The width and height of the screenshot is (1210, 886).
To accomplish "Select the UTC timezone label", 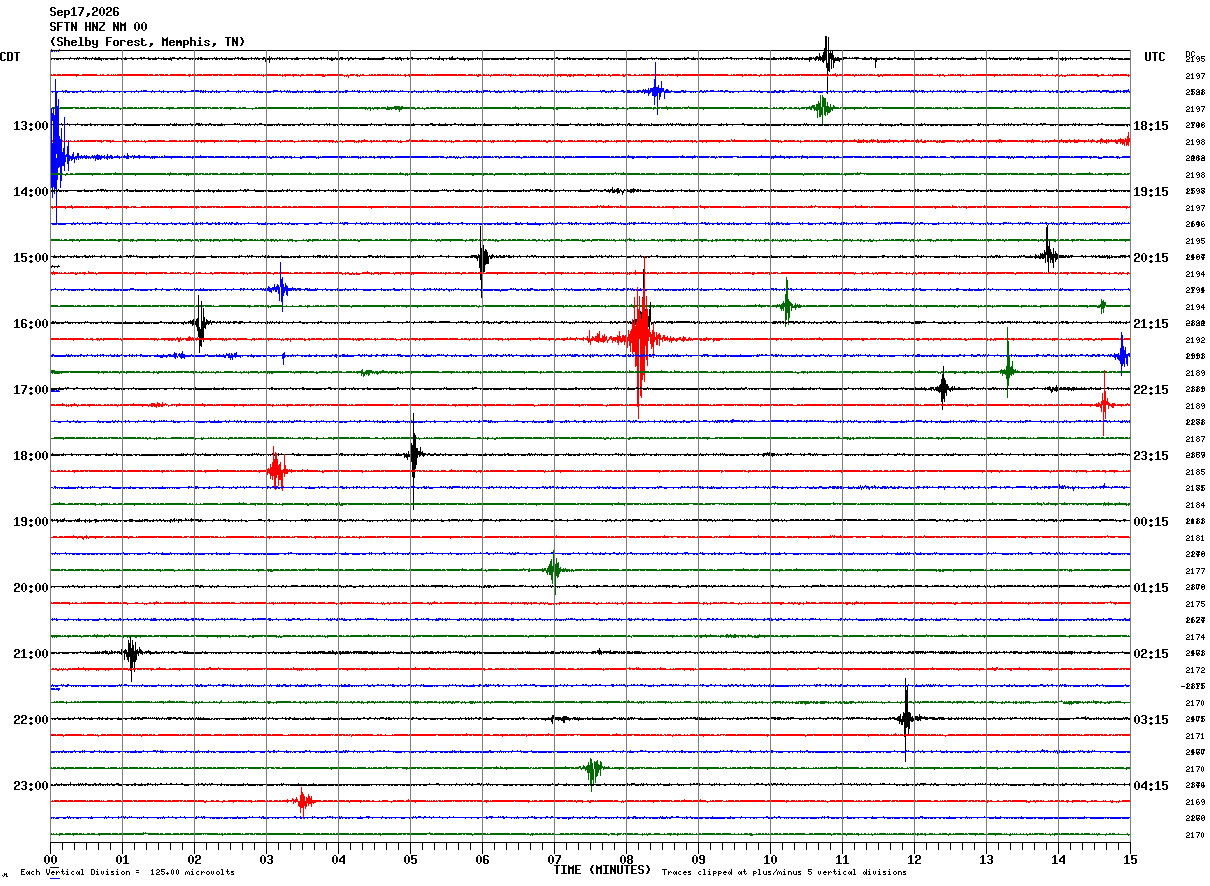I will coord(1155,57).
